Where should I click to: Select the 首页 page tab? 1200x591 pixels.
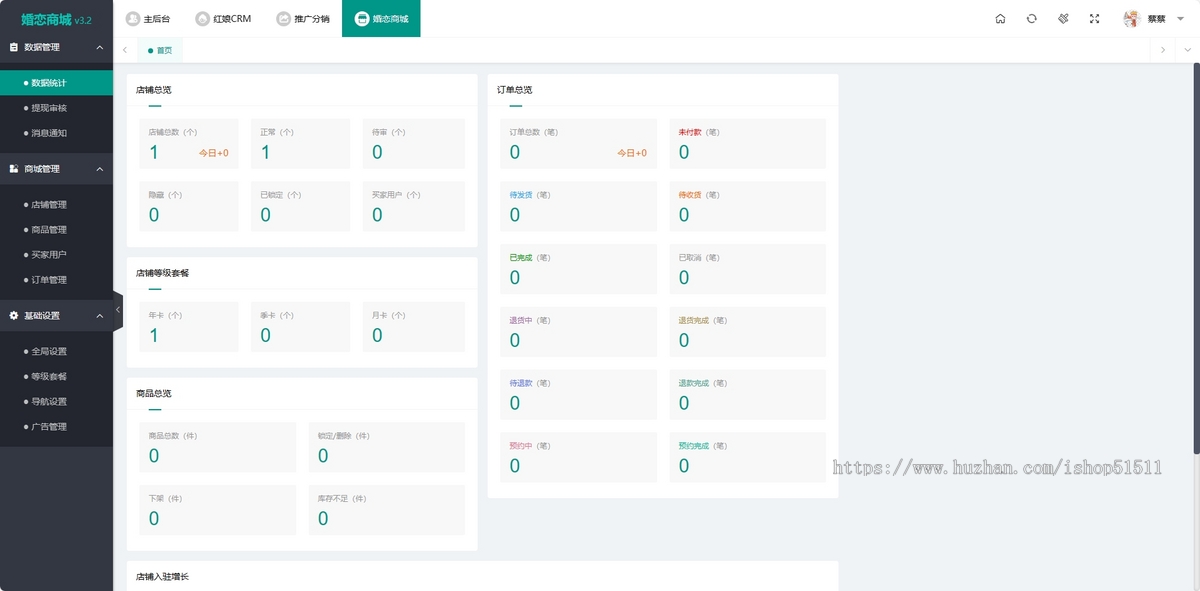pos(160,50)
